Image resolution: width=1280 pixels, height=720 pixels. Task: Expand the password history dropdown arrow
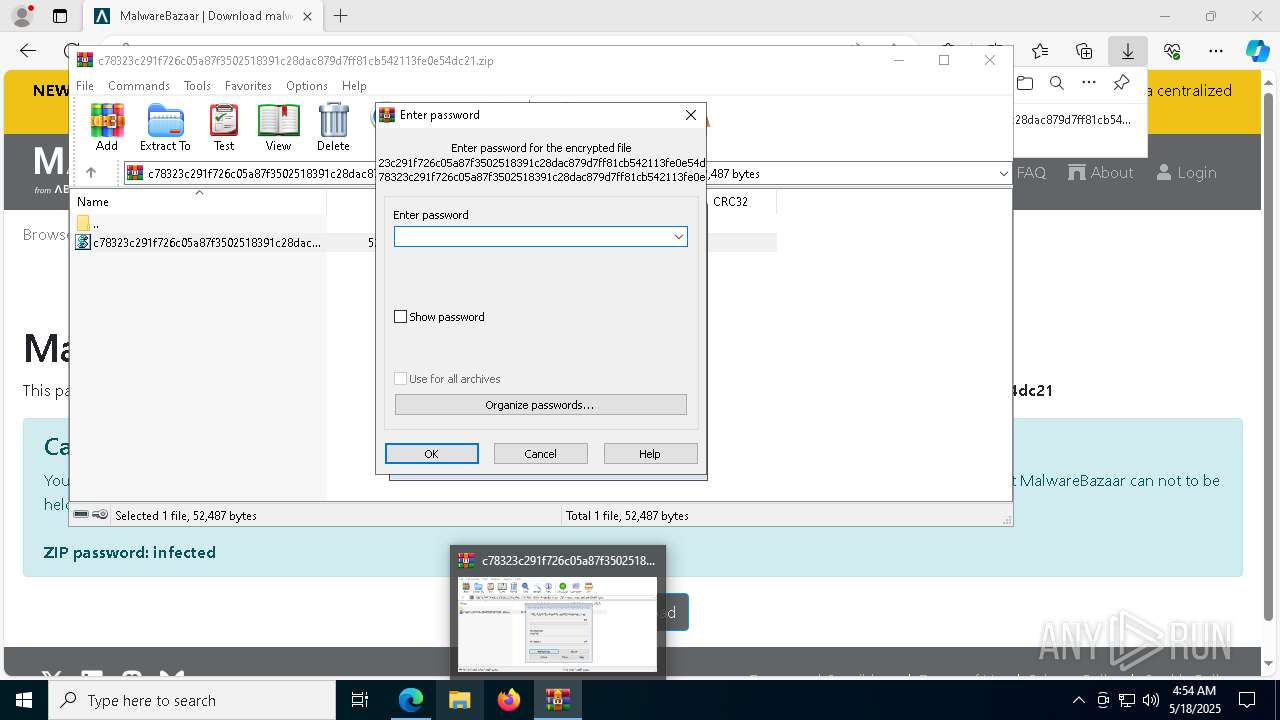[679, 236]
